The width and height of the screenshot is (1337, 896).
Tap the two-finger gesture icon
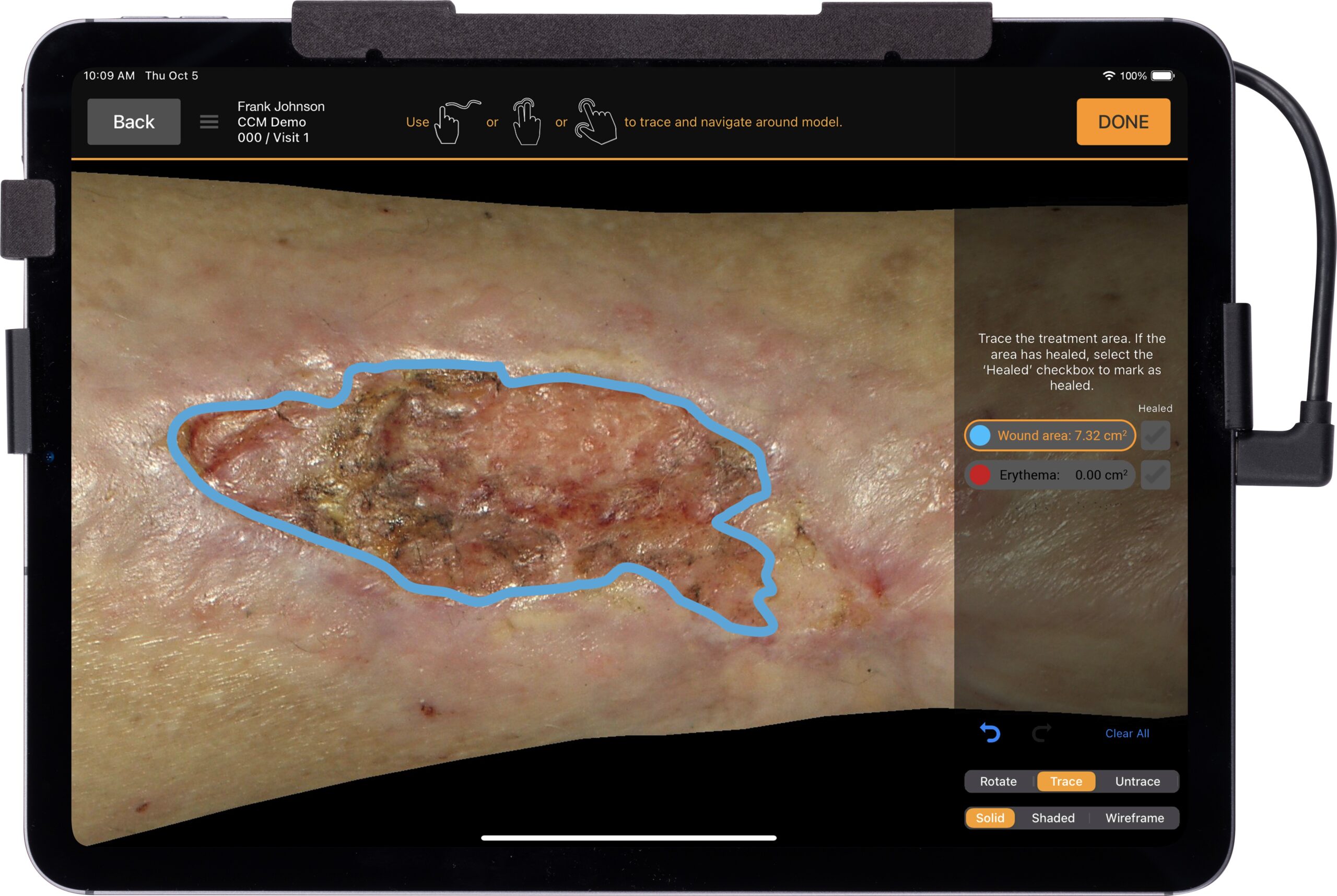[x=526, y=122]
